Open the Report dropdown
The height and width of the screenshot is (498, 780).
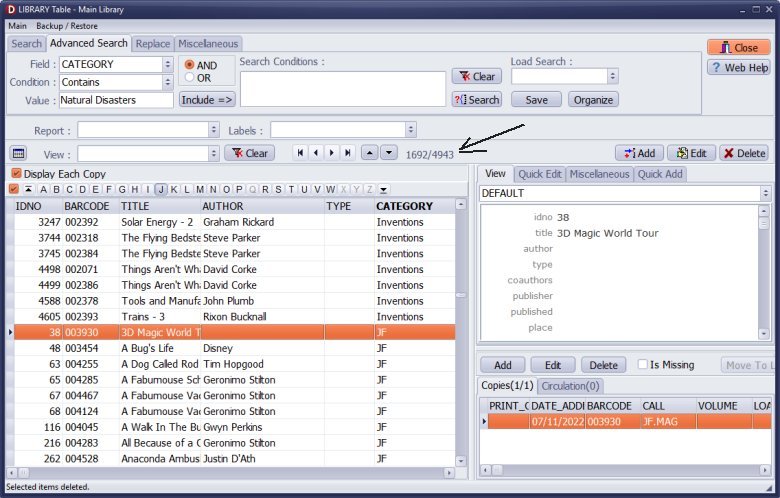click(214, 130)
